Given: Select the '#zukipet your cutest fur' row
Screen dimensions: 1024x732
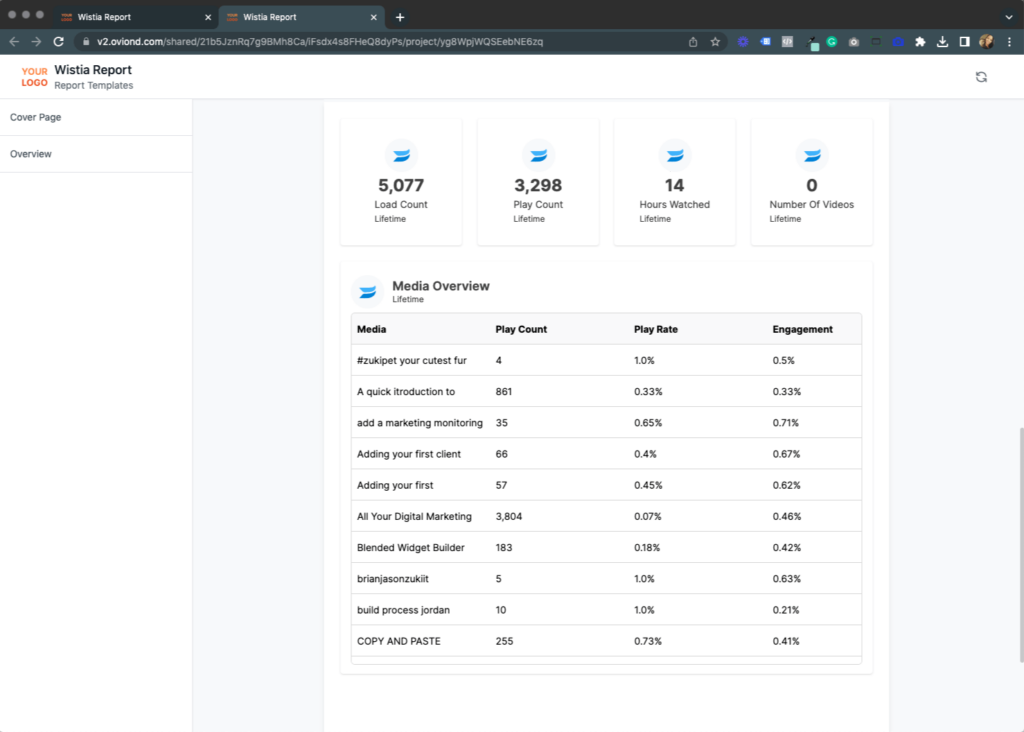Looking at the screenshot, I should pos(606,360).
